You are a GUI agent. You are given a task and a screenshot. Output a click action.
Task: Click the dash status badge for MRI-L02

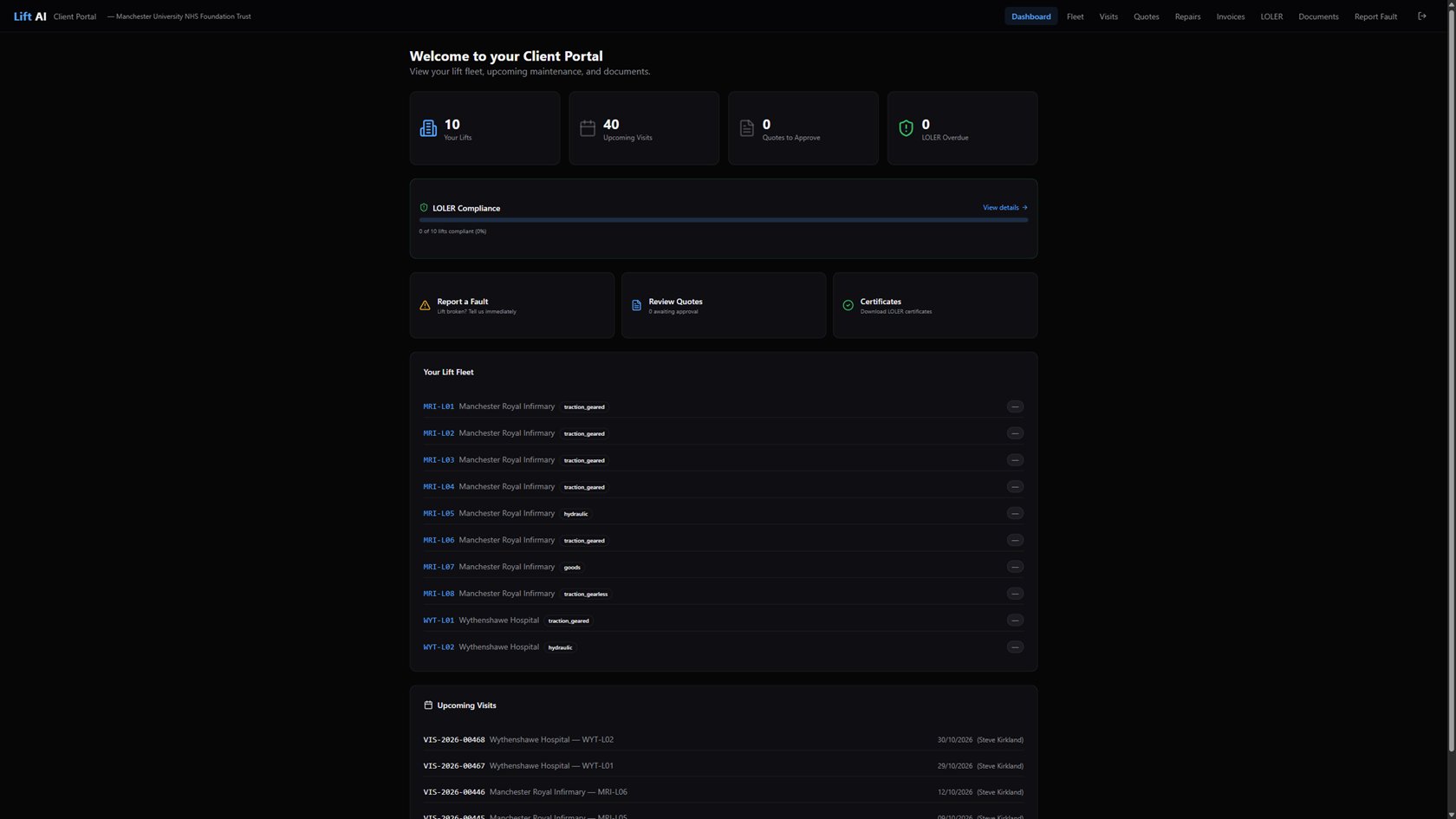[x=1015, y=433]
